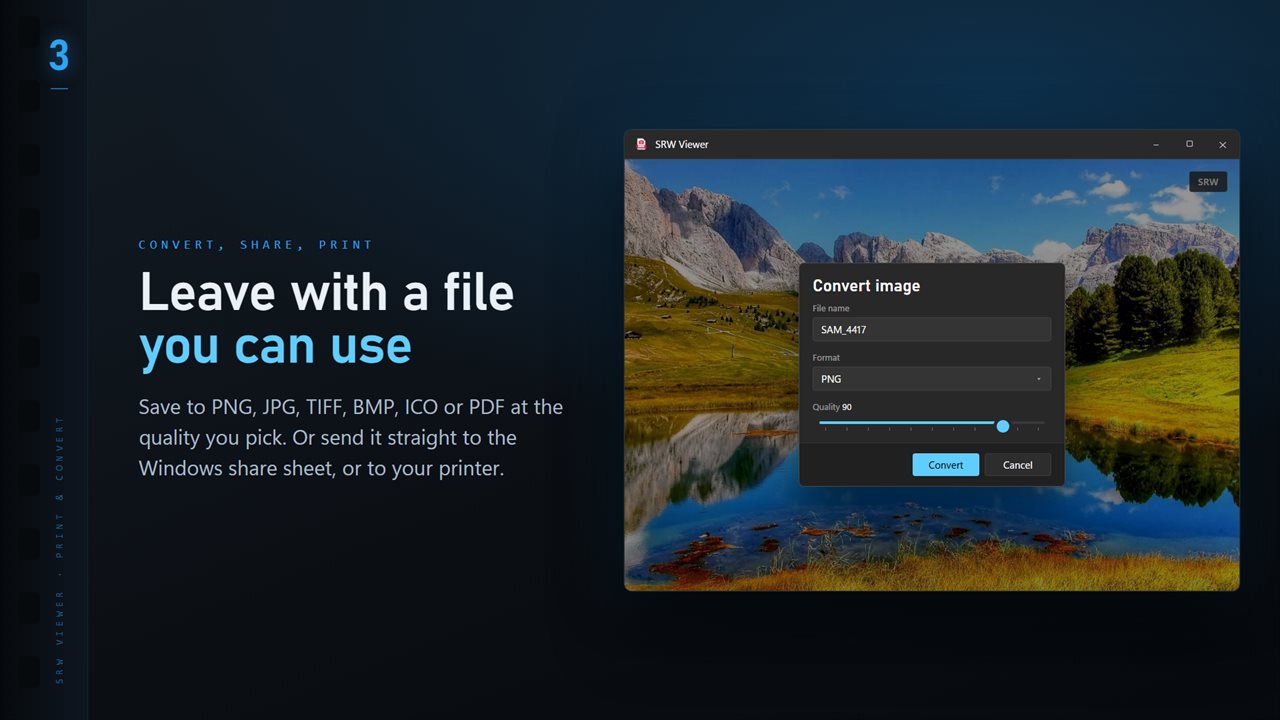Maximize the SRW Viewer window
This screenshot has height=720, width=1280.
point(1189,144)
